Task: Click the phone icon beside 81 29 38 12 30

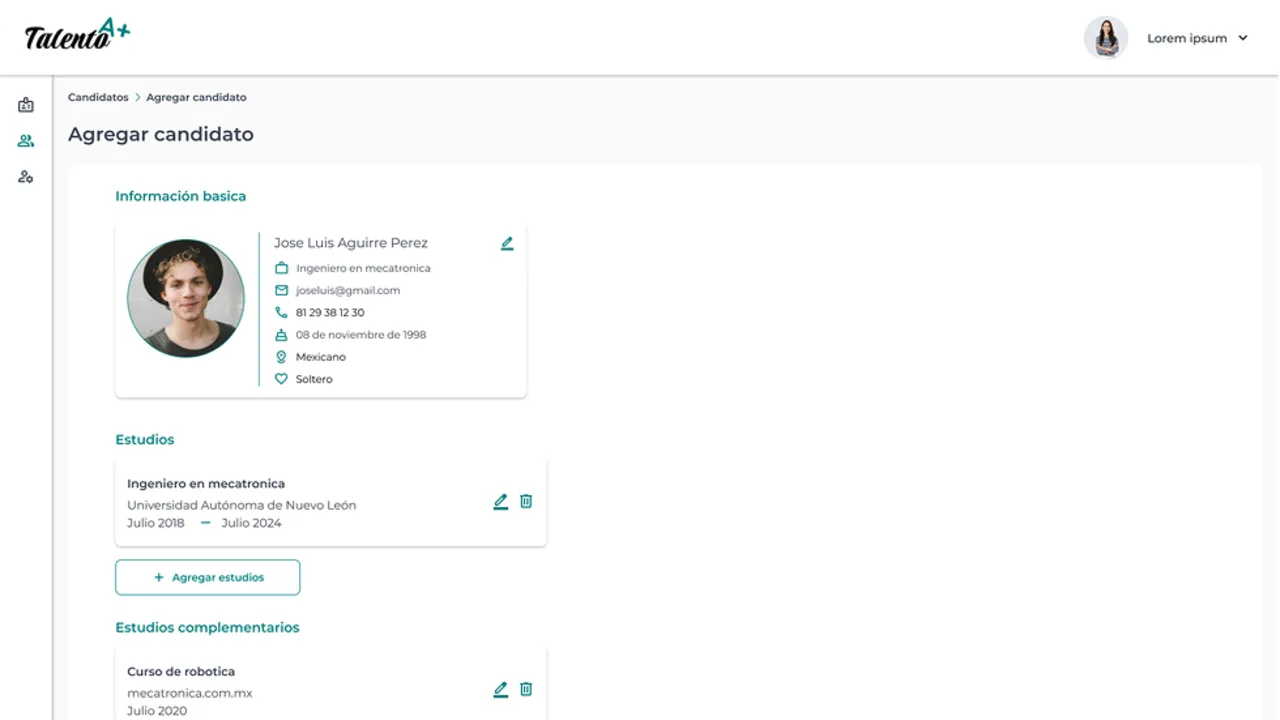Action: tap(281, 312)
